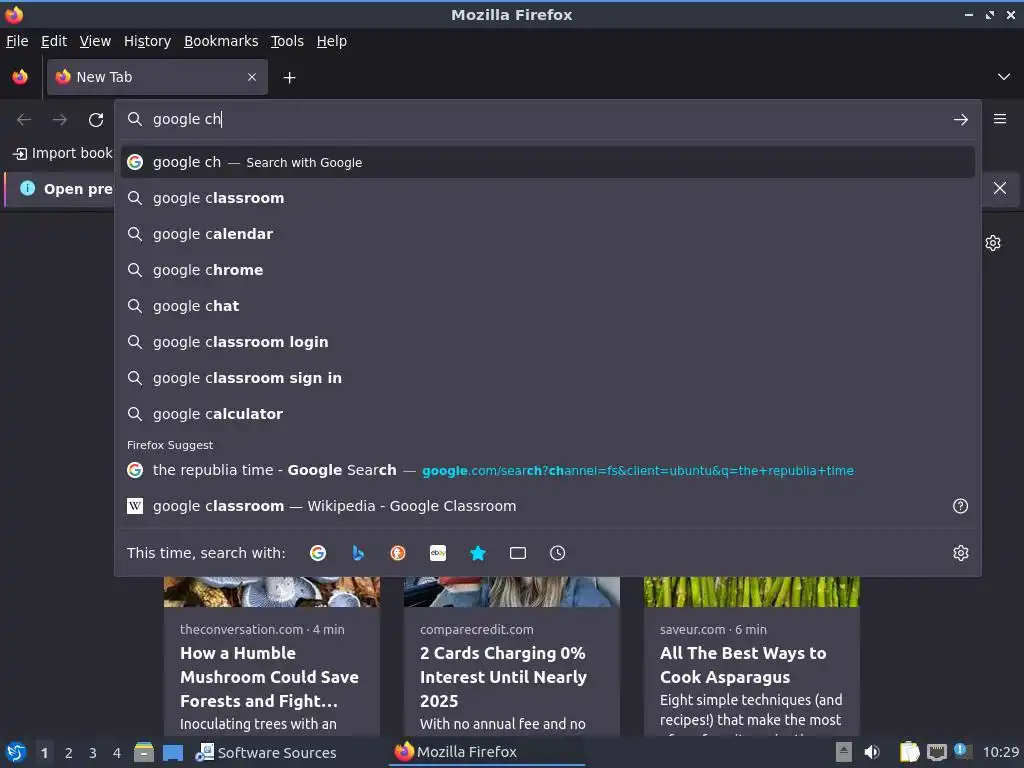The width and height of the screenshot is (1024, 768).
Task: Open volume control in system tray
Action: click(872, 752)
